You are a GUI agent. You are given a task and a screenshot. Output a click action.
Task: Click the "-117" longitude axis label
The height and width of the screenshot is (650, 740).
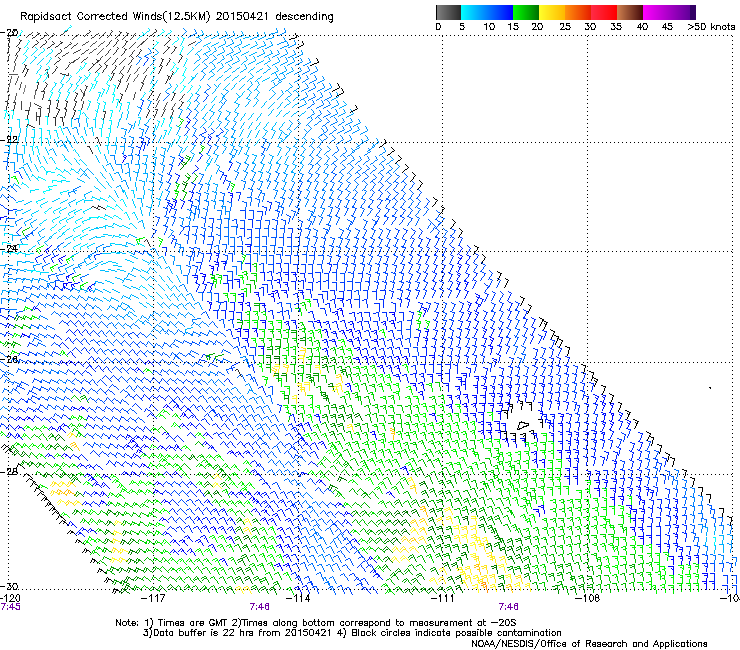pos(154,598)
